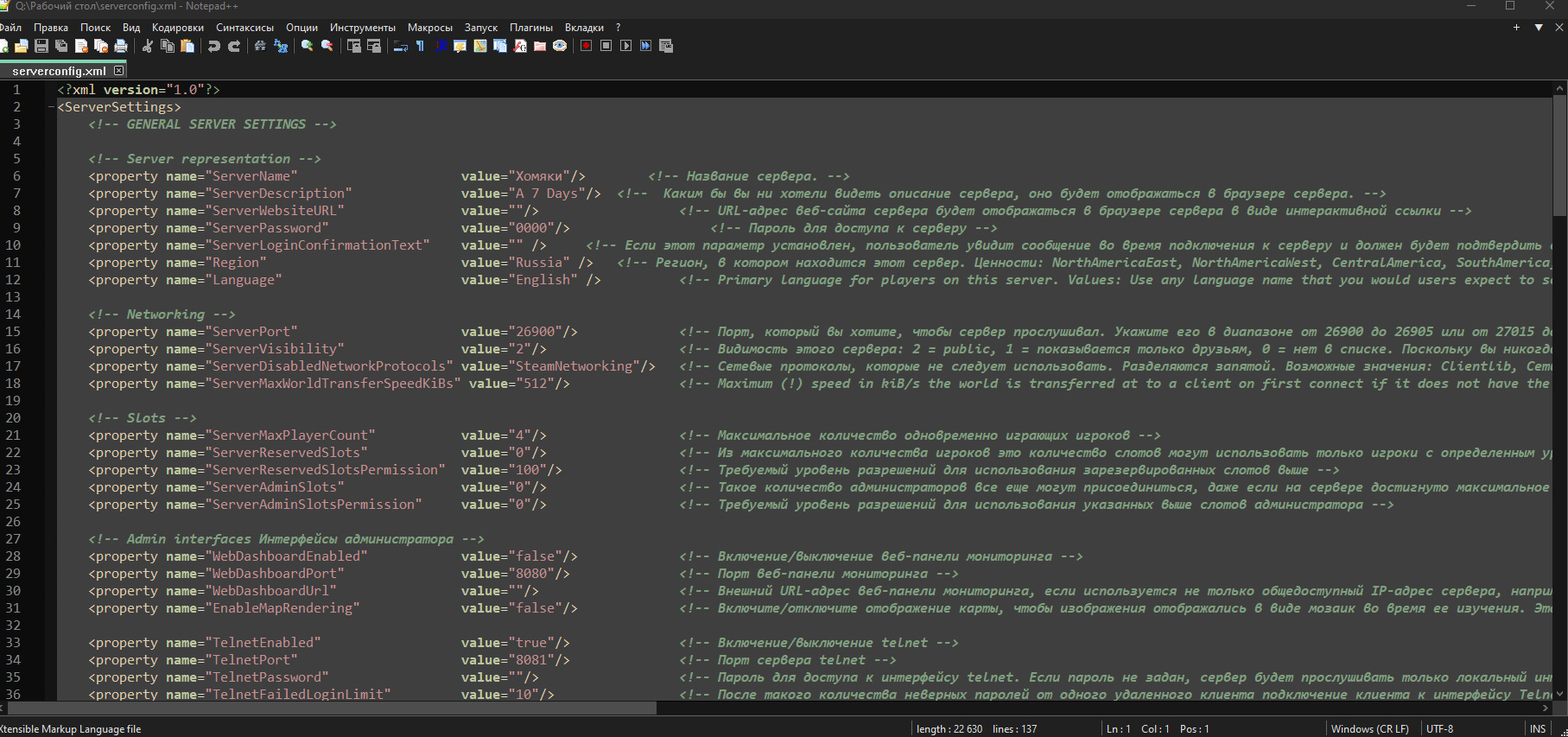
Task: Click the Save All toolbar icon
Action: [x=61, y=46]
